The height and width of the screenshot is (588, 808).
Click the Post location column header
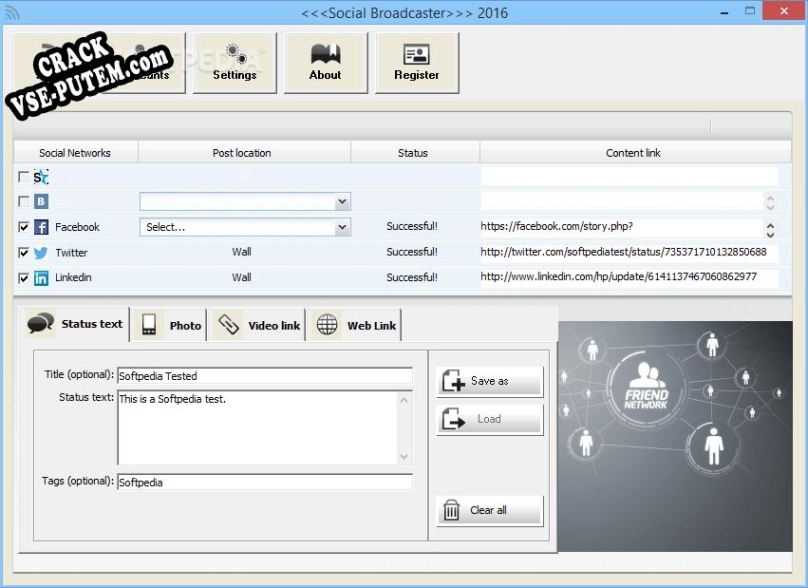pos(244,153)
